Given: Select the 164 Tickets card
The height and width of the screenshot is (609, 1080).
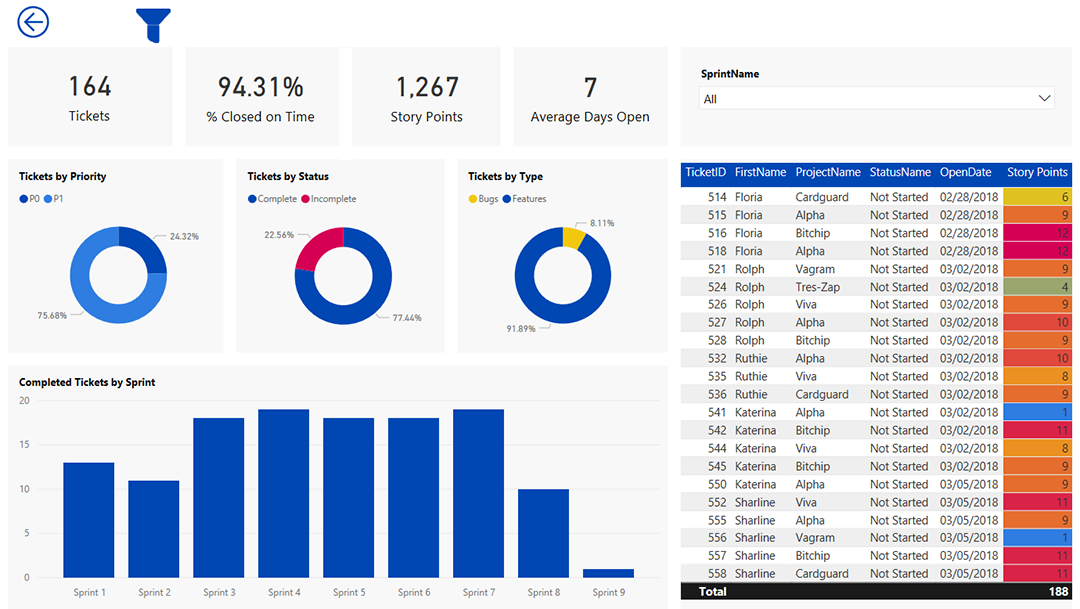Looking at the screenshot, I should click(90, 96).
